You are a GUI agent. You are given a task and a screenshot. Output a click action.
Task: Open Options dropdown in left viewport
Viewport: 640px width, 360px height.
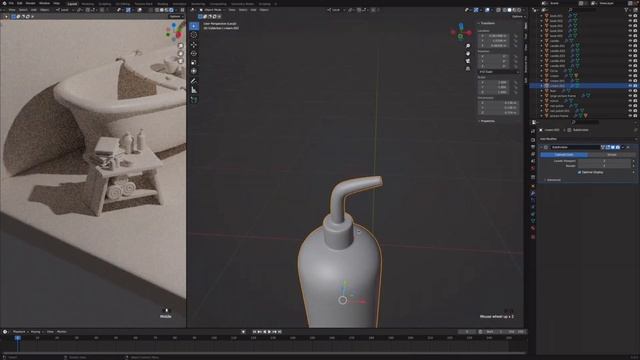[x=176, y=17]
